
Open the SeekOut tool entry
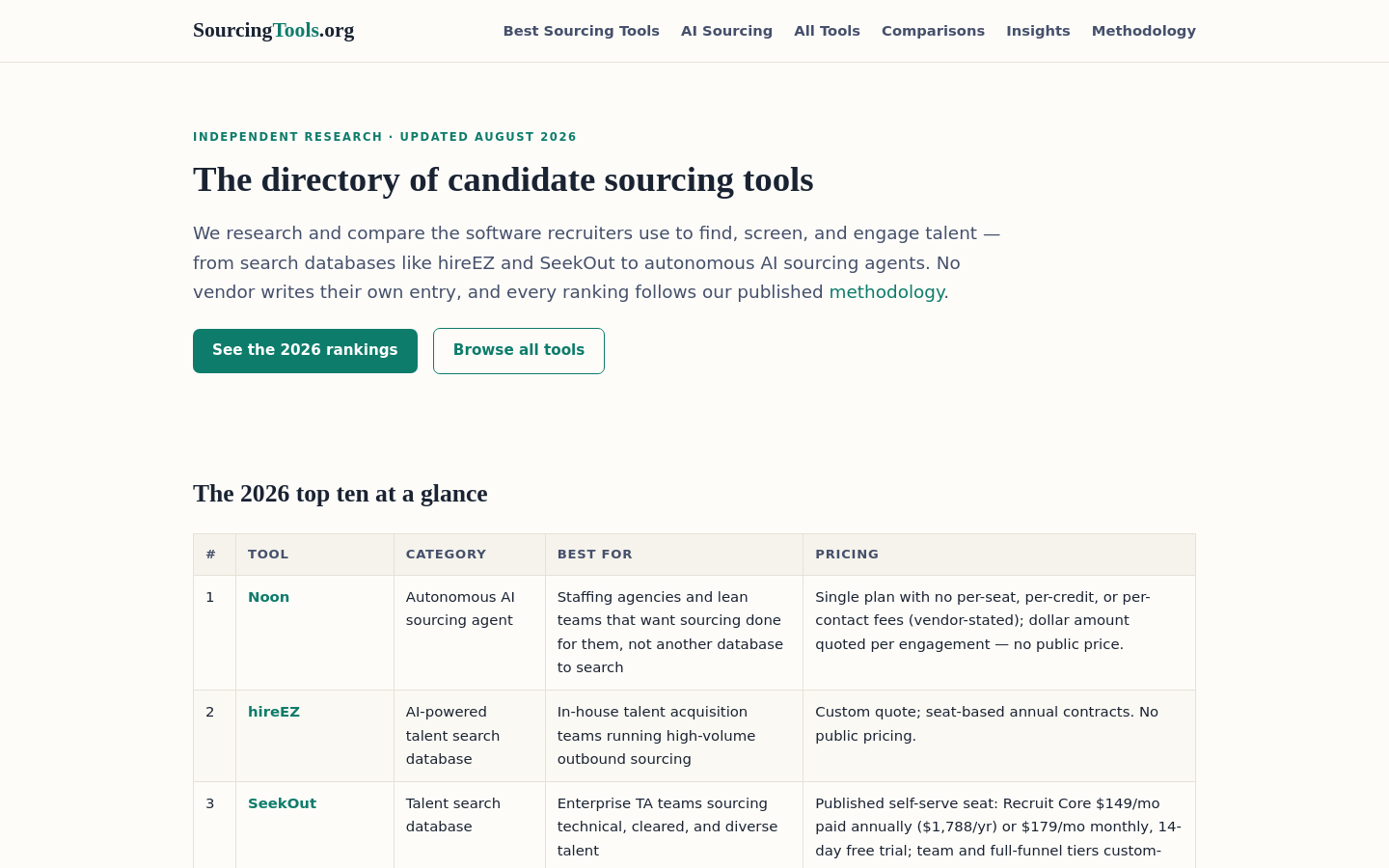click(282, 803)
